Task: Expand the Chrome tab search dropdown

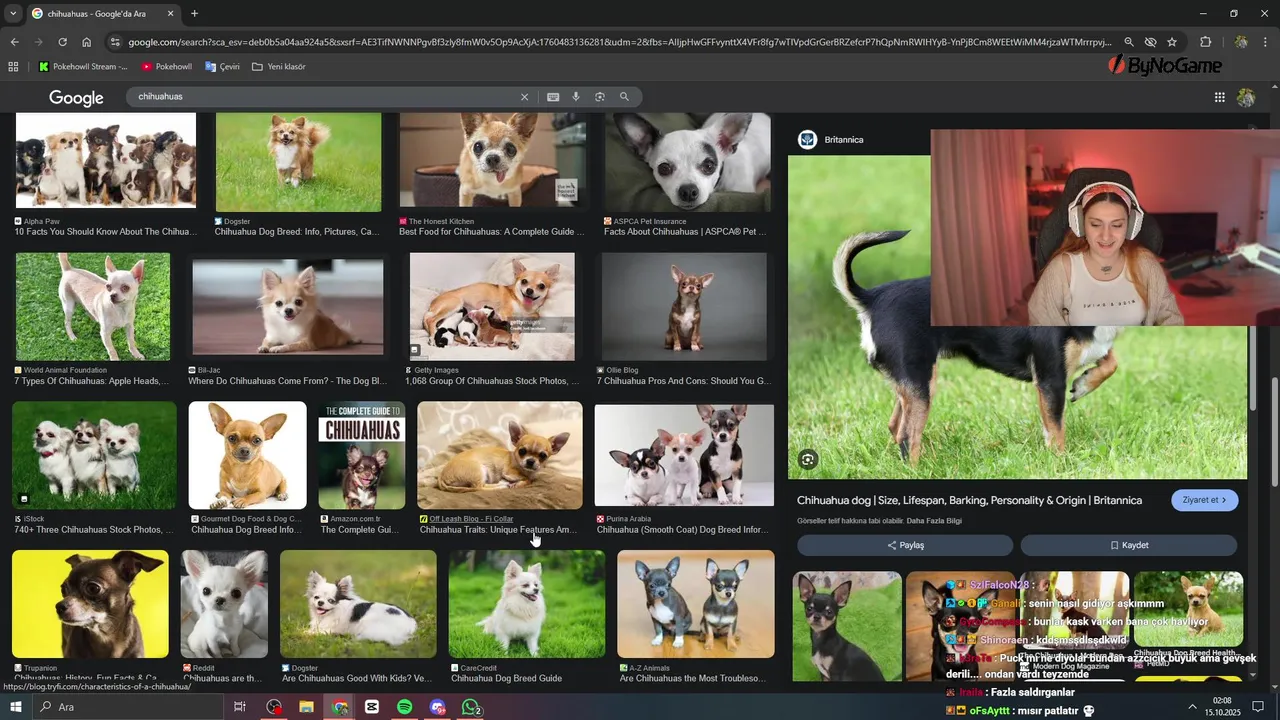Action: (x=13, y=14)
